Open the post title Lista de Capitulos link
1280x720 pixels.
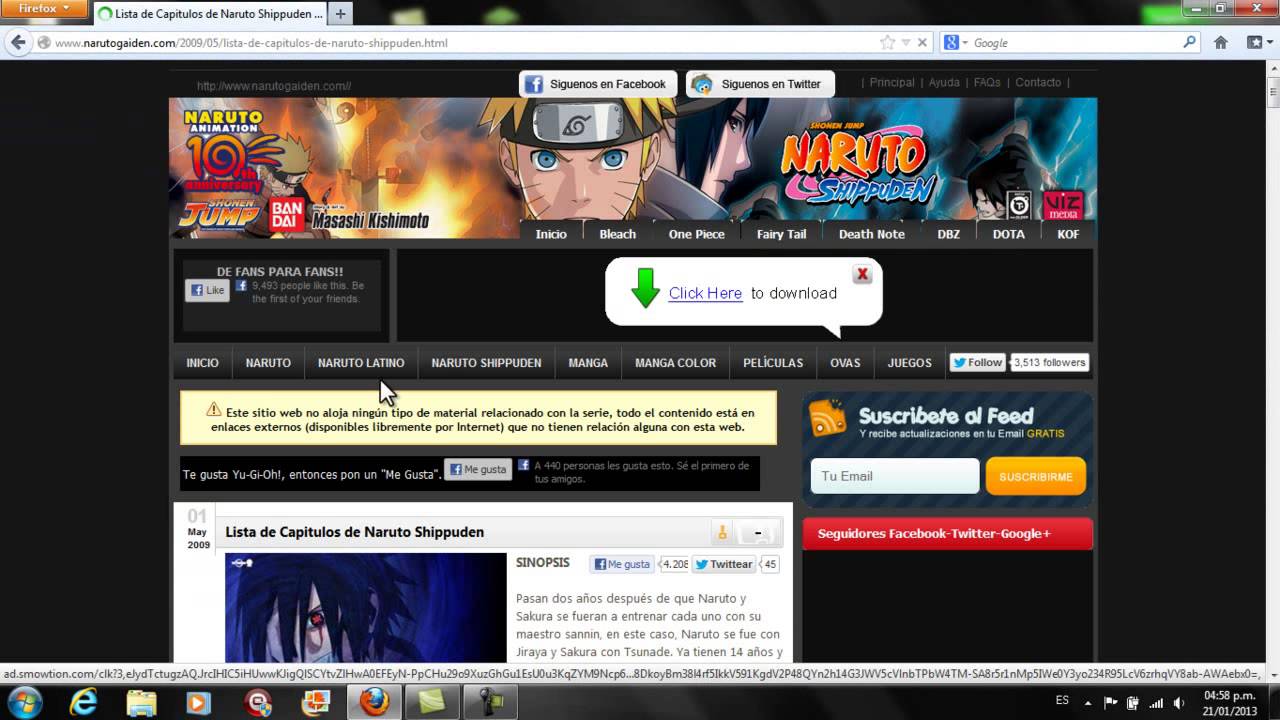pos(354,532)
